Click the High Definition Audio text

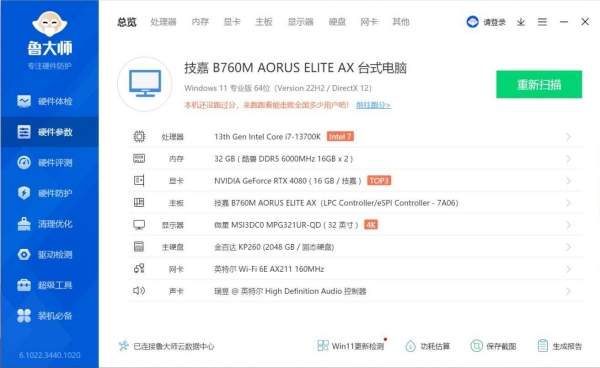pyautogui.click(x=290, y=291)
